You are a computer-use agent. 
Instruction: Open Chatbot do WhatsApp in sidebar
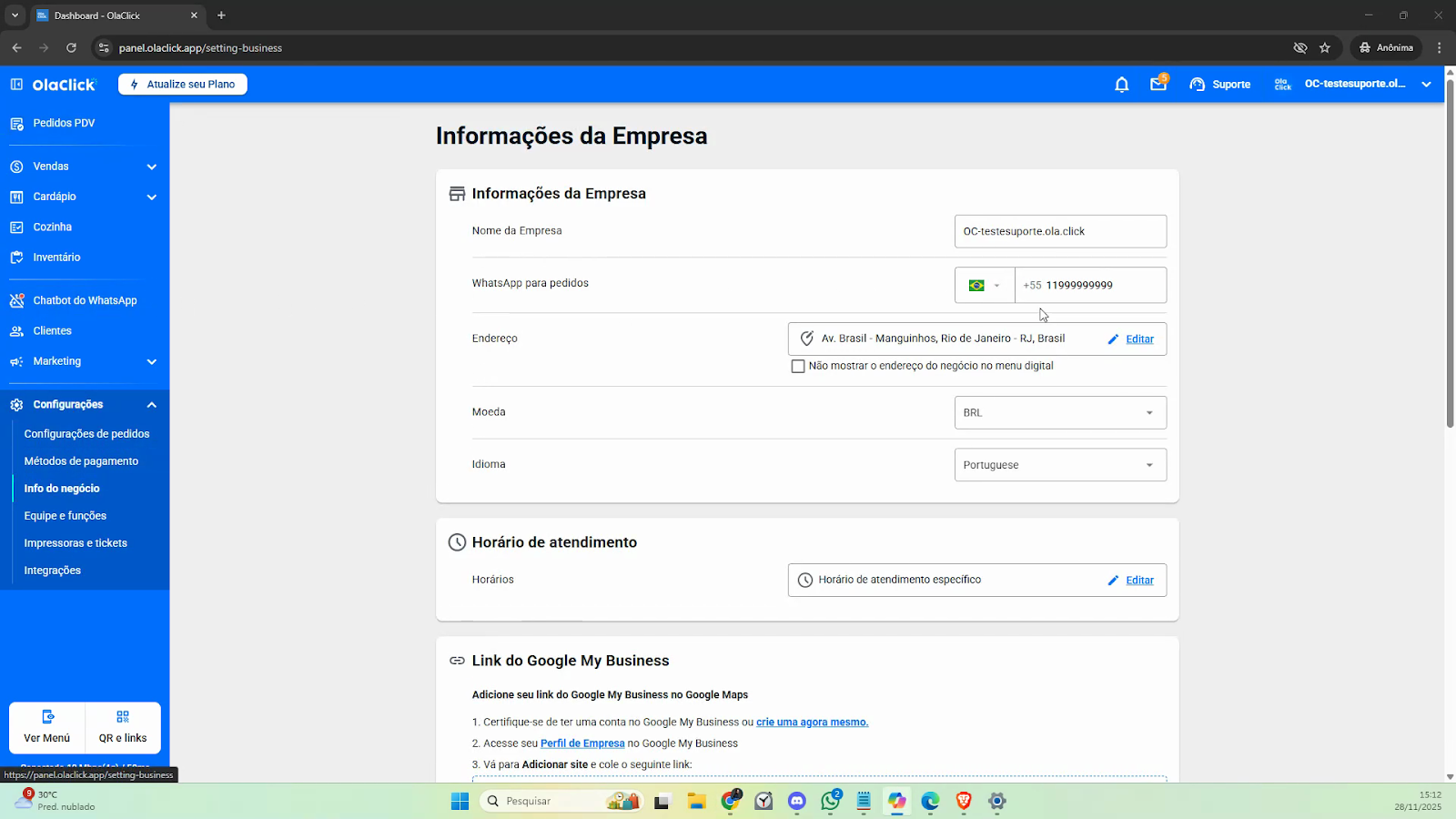pyautogui.click(x=85, y=300)
